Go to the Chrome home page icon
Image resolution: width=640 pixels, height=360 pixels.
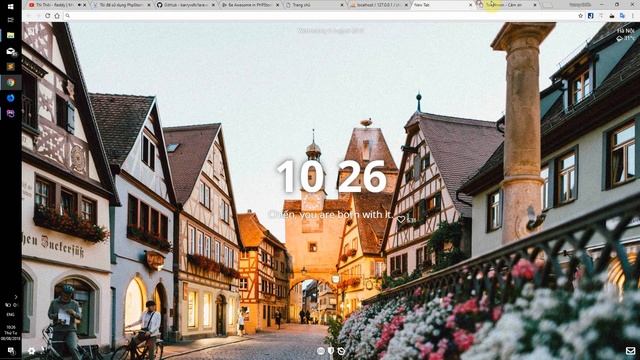57,16
